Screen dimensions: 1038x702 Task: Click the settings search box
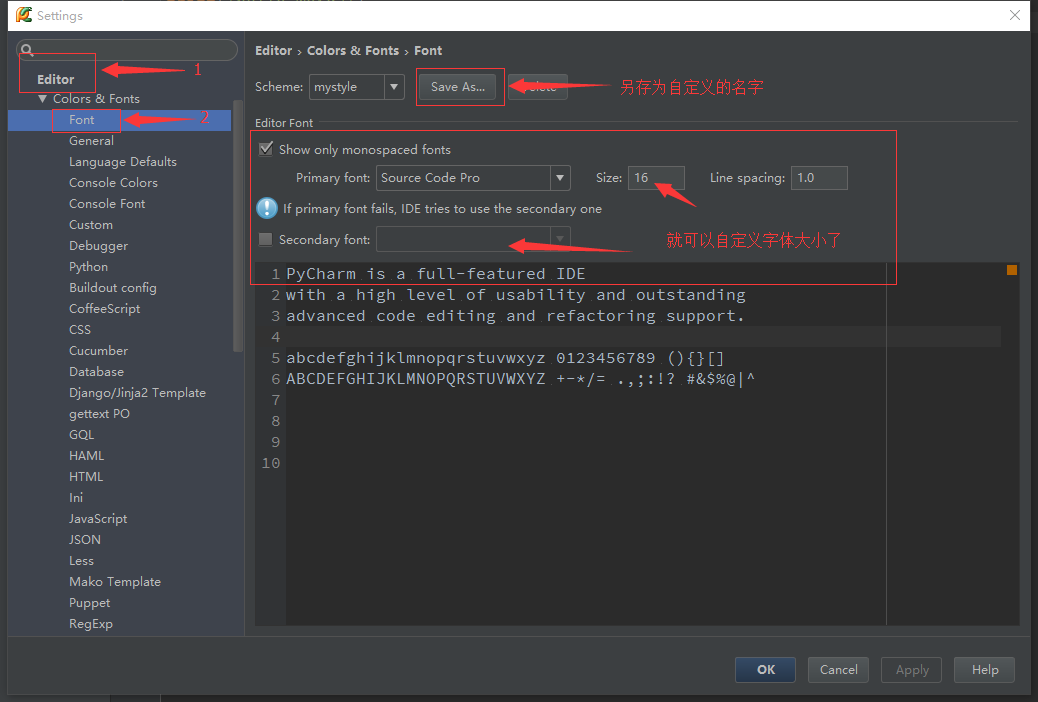coord(126,50)
